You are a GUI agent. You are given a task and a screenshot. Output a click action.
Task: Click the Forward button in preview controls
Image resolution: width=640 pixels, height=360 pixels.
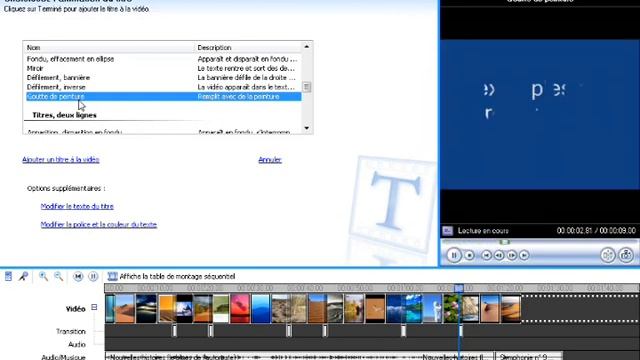(x=524, y=255)
